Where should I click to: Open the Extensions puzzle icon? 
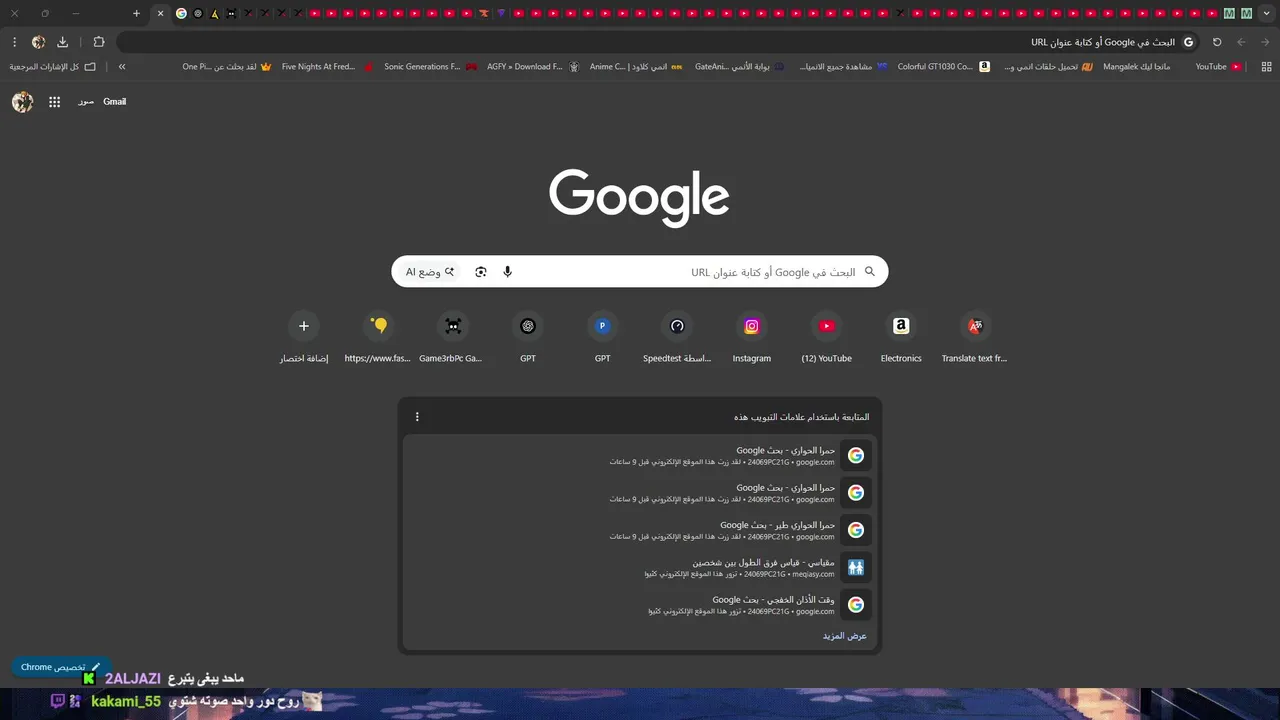[99, 42]
